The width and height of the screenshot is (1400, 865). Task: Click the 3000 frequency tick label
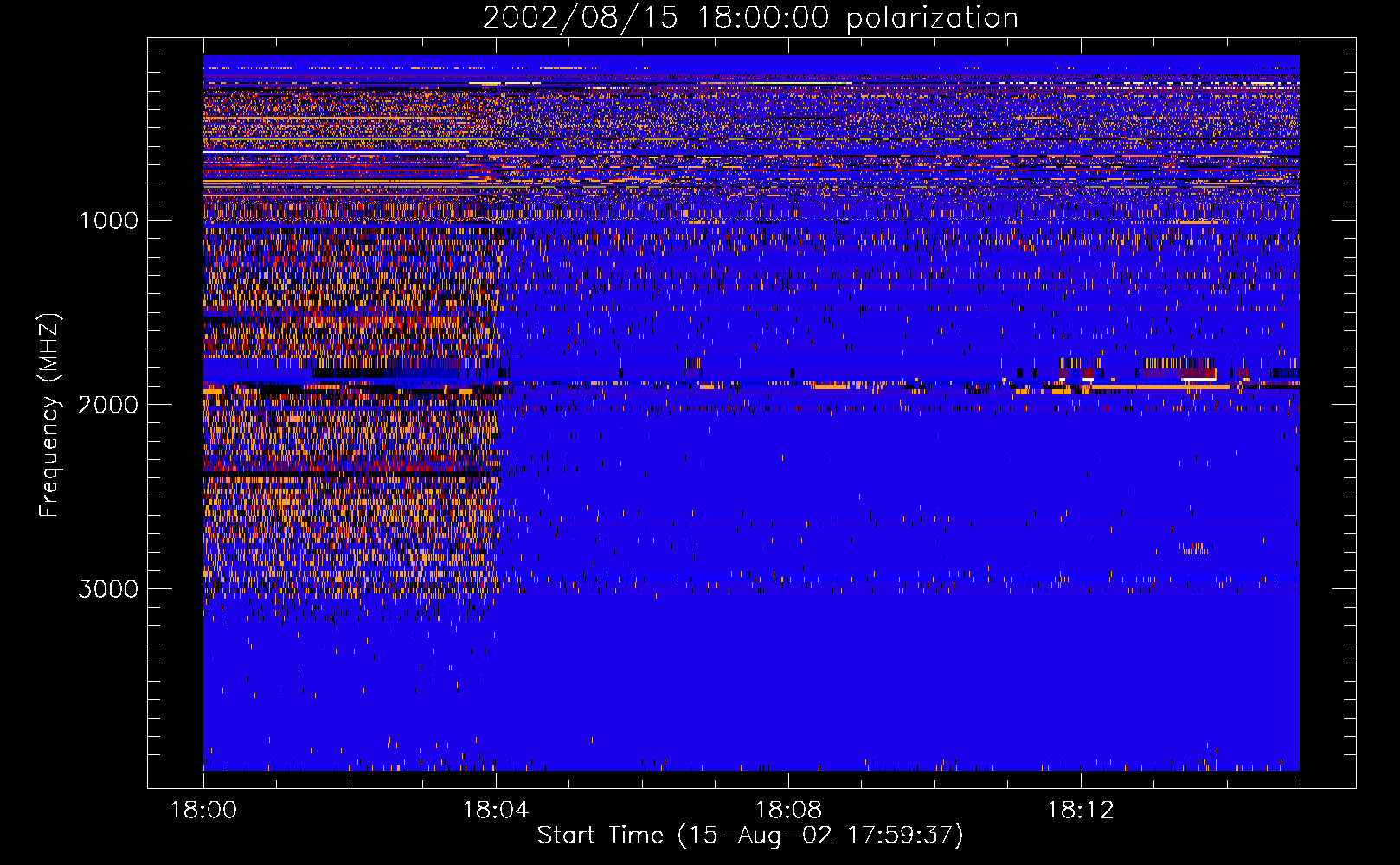click(x=108, y=589)
